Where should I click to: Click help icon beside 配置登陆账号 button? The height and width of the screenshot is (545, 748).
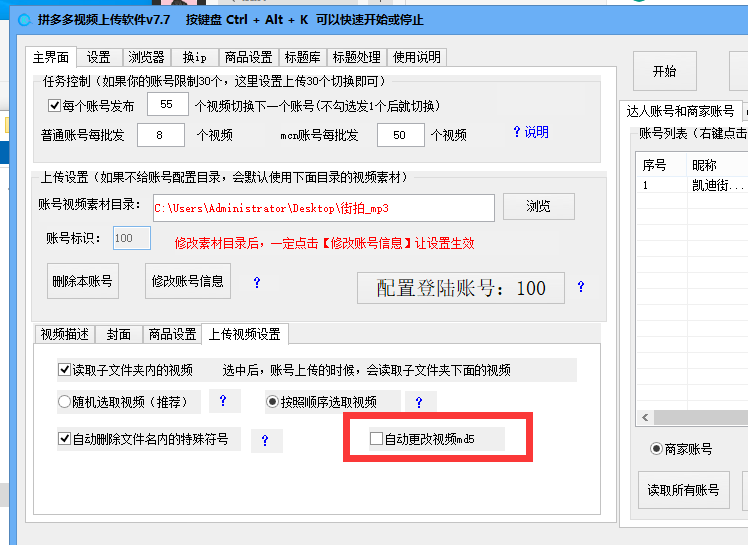point(581,287)
